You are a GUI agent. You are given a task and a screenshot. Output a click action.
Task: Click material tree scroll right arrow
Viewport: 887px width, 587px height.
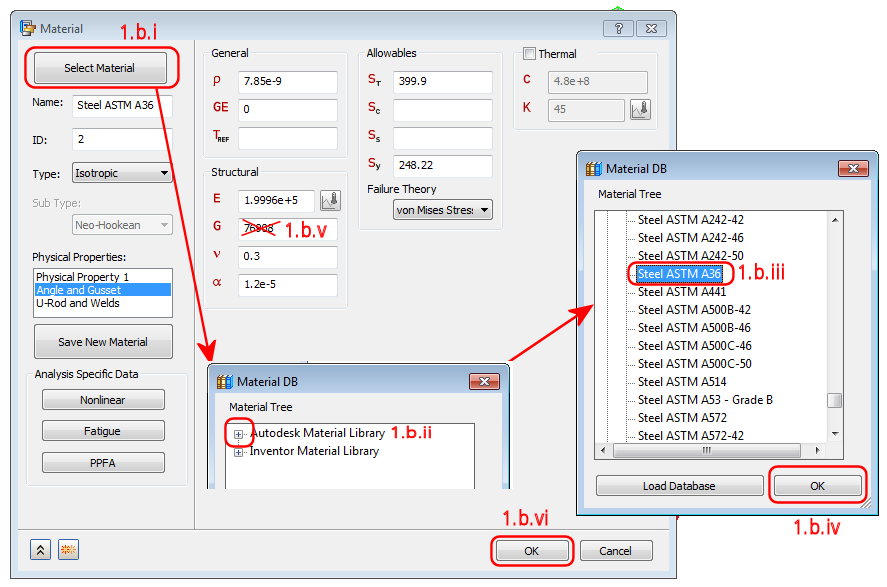tap(817, 451)
